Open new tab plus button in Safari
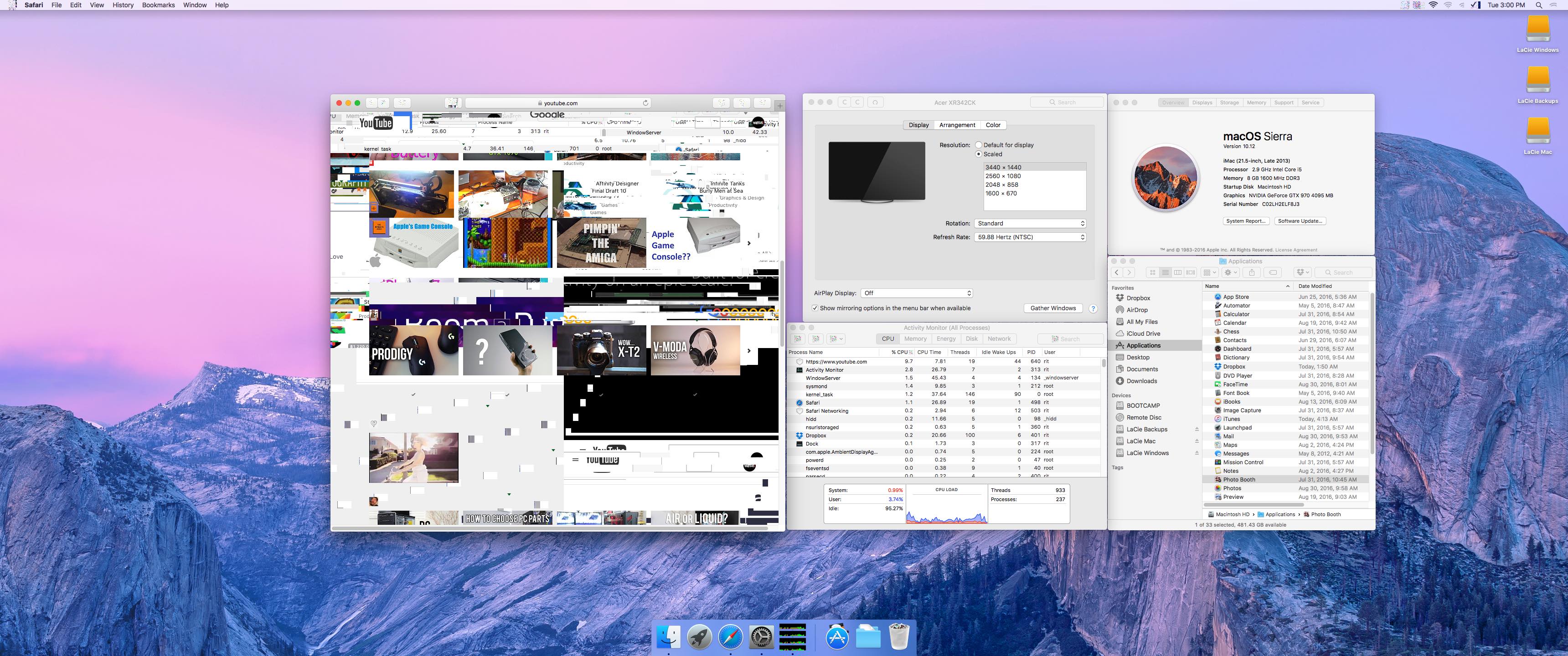The height and width of the screenshot is (656, 1568). pyautogui.click(x=780, y=106)
